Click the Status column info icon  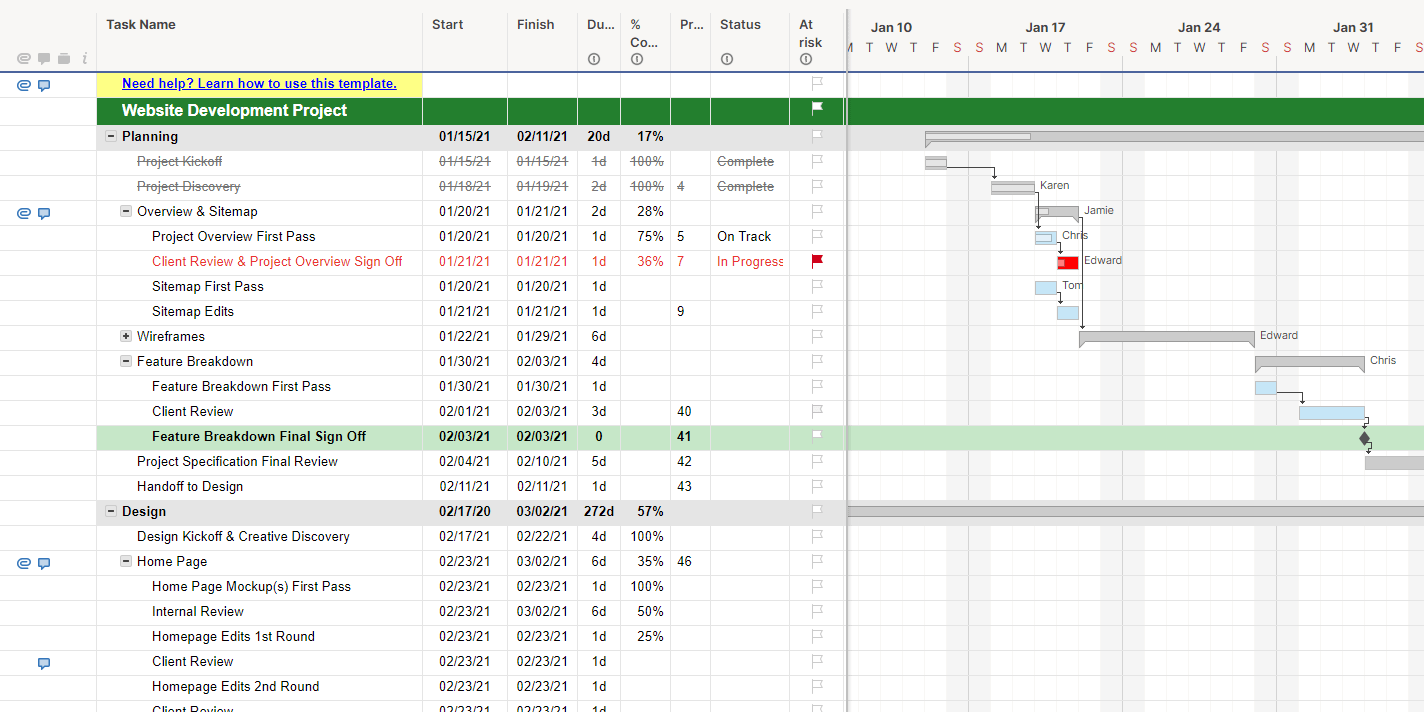click(727, 59)
